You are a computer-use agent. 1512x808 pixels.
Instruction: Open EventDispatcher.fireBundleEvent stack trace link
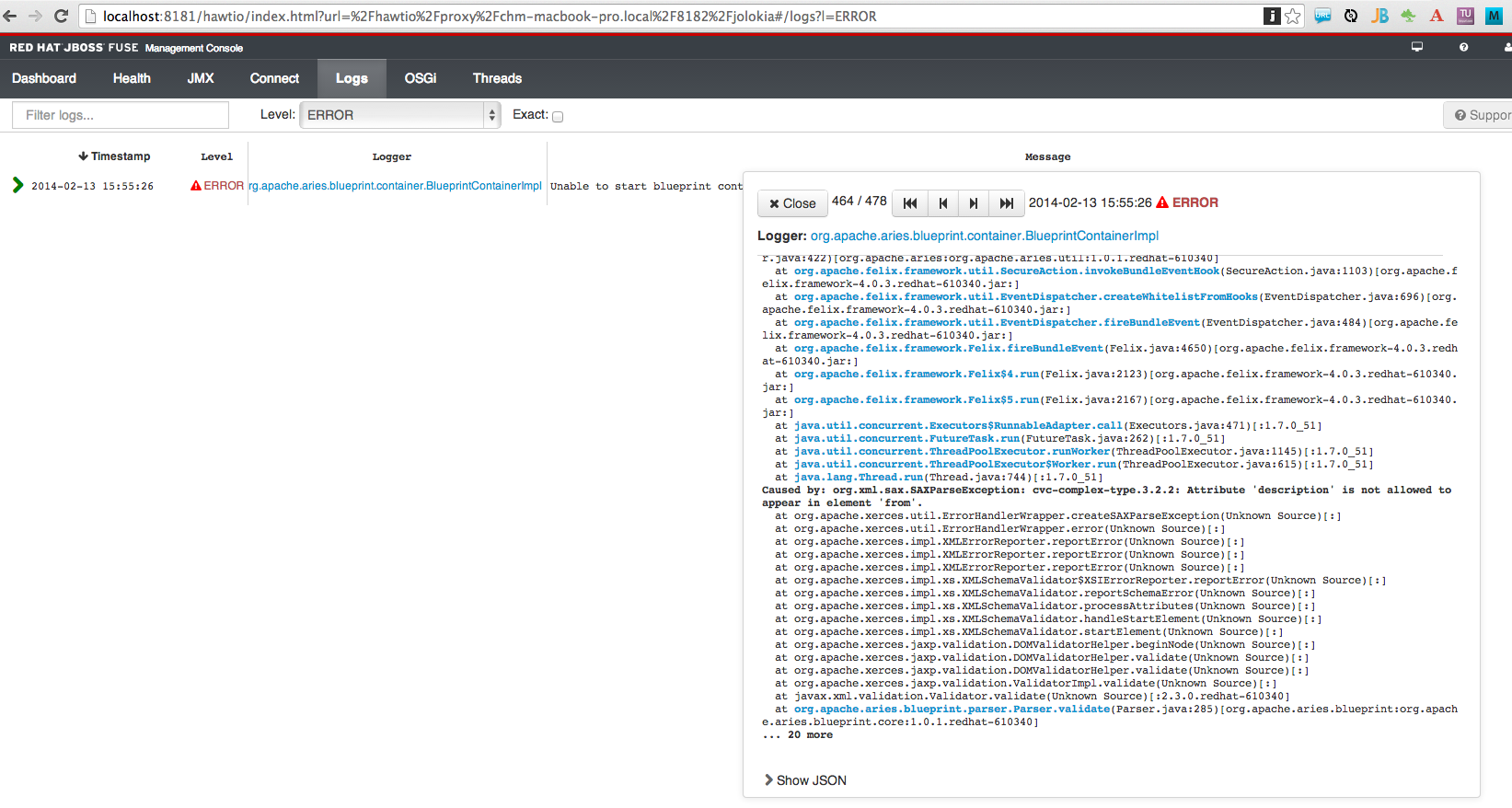click(997, 323)
